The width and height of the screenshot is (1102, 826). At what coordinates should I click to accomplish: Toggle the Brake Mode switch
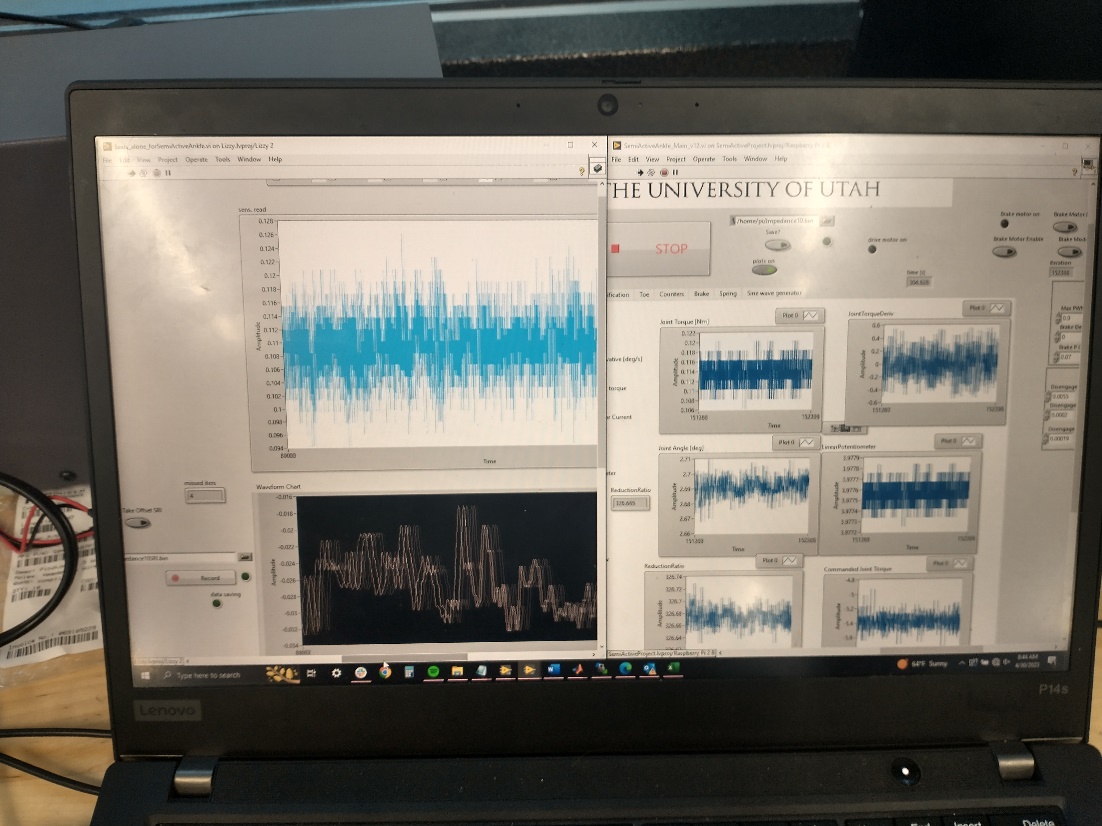pos(1070,252)
